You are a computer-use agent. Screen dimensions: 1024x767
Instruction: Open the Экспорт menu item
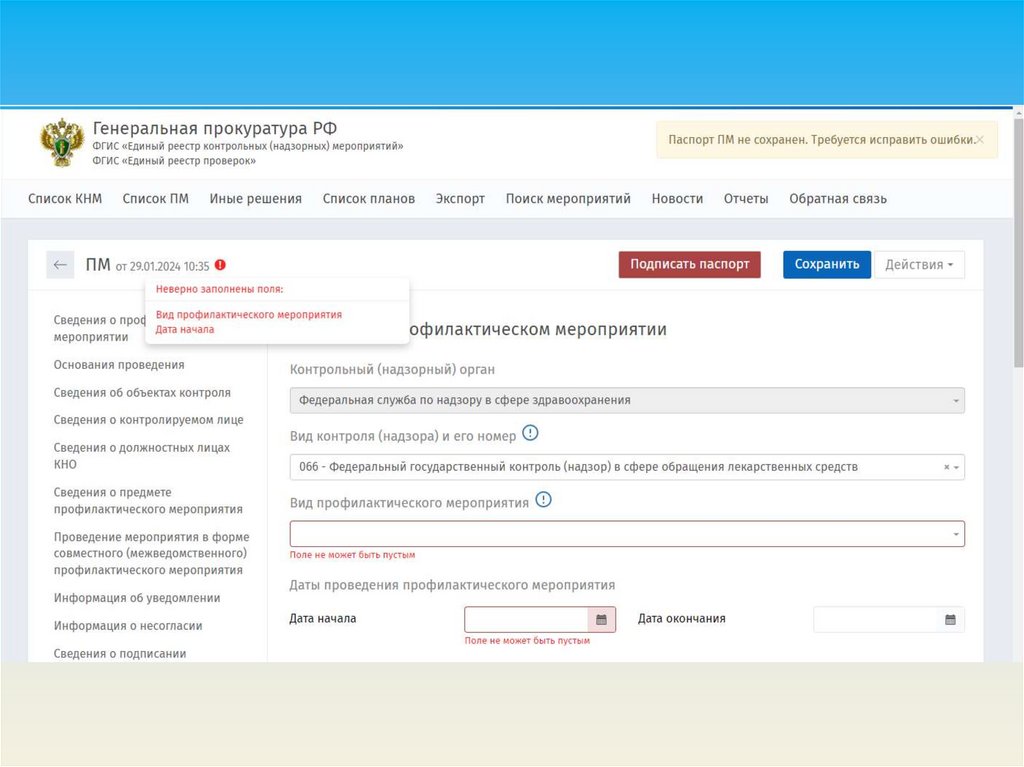(460, 199)
